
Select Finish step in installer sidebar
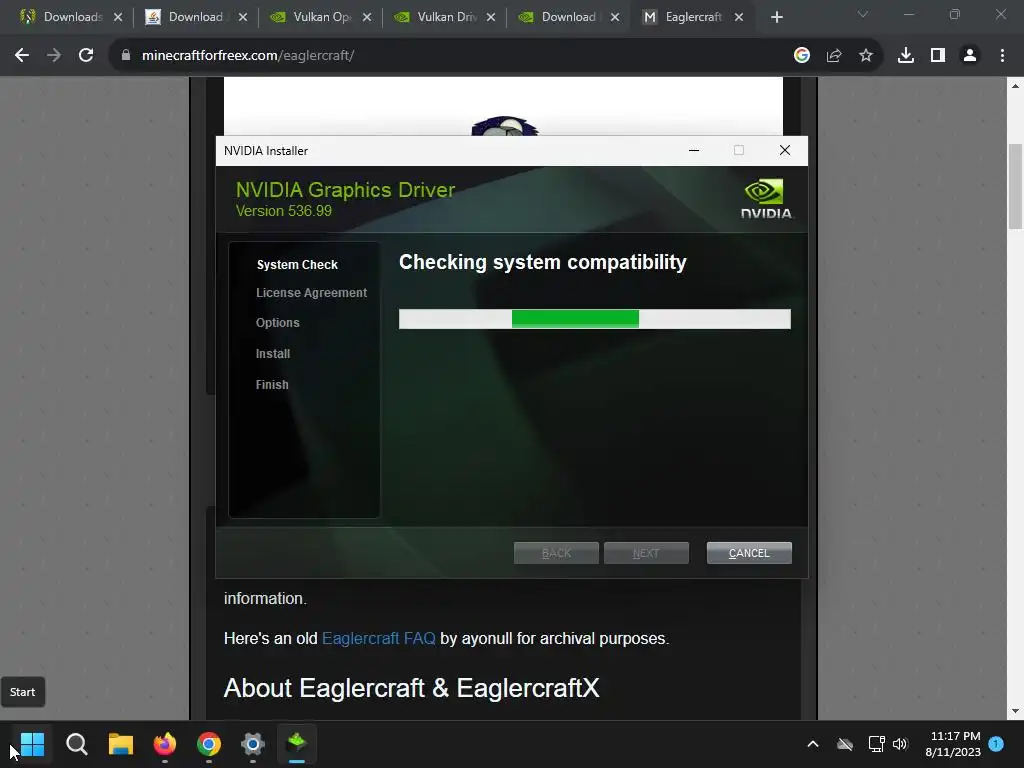click(x=272, y=385)
